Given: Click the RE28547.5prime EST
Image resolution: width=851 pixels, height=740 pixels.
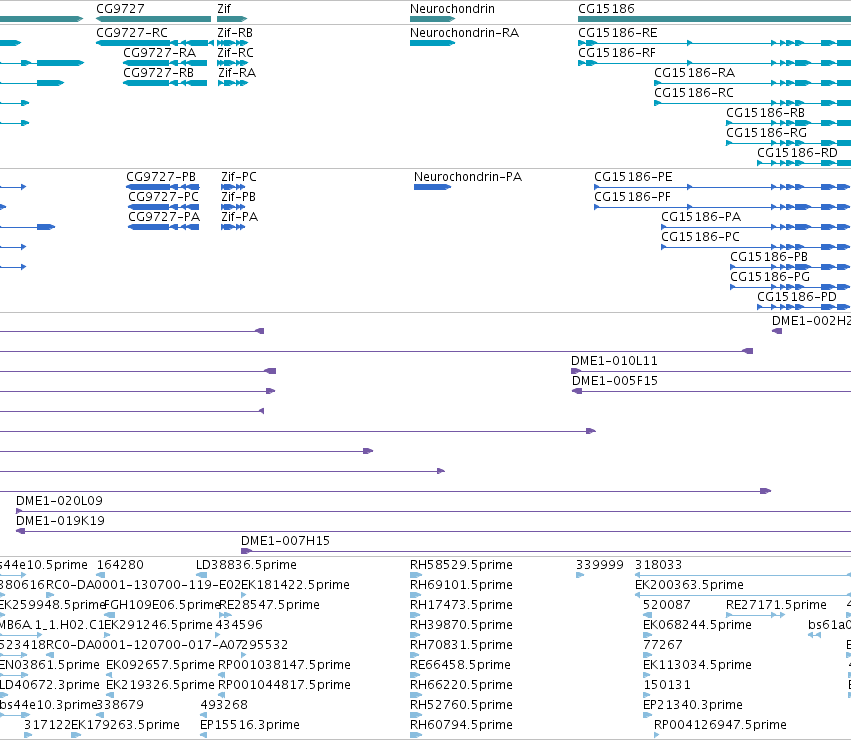Looking at the screenshot, I should coord(270,605).
